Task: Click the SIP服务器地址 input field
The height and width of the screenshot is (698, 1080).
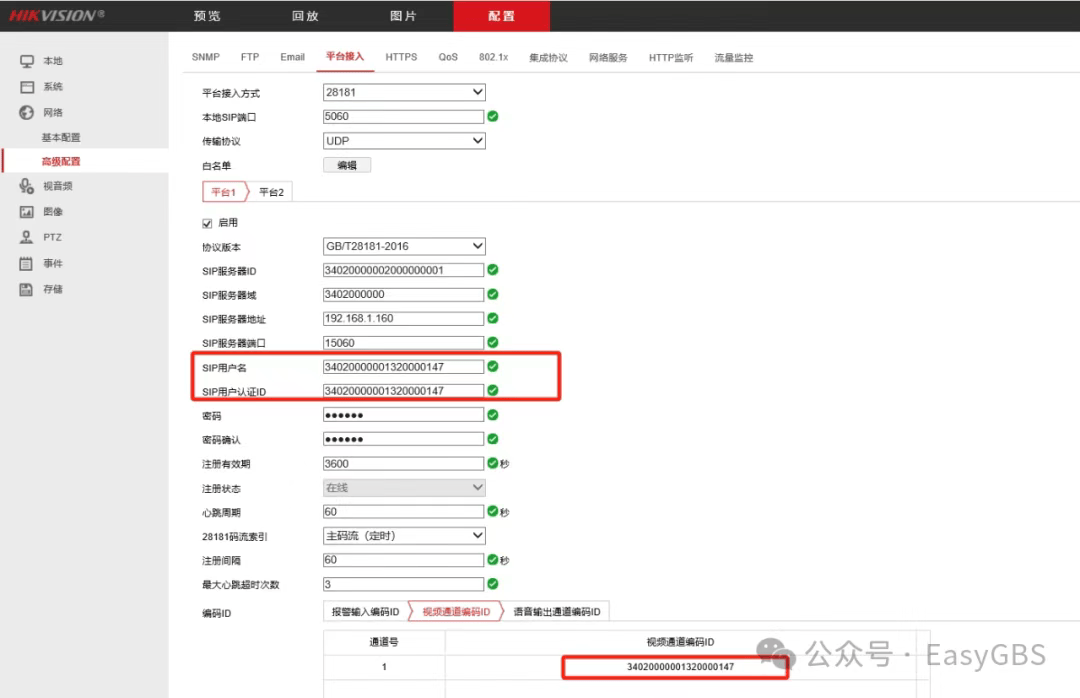Action: point(403,319)
